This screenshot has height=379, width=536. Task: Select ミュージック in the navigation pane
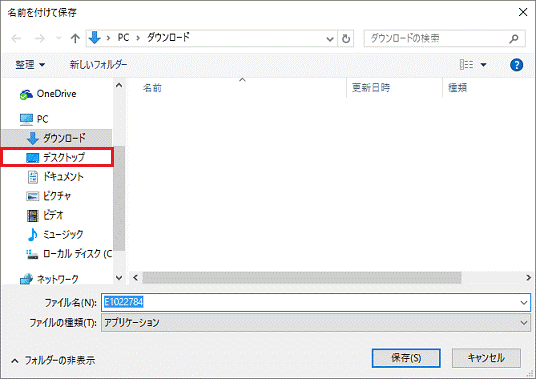point(56,234)
